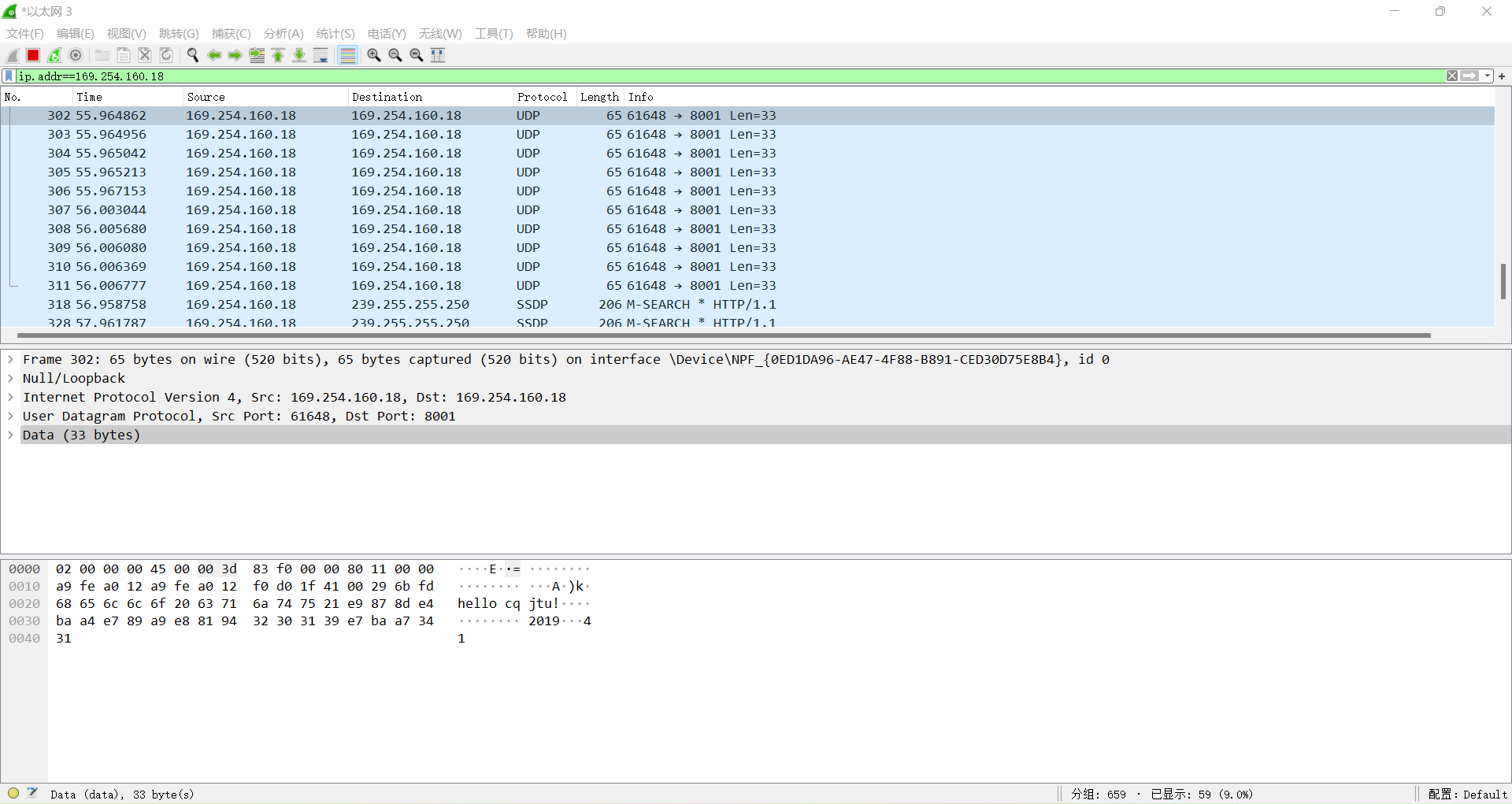Click the 配置: Default profile status
Viewport: 1512px width, 804px height.
coord(1467,795)
